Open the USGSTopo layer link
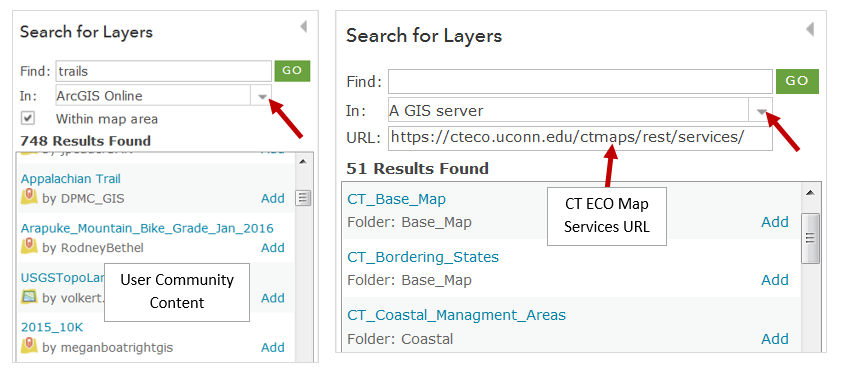Screen dimensions: 844x371 (x=62, y=278)
